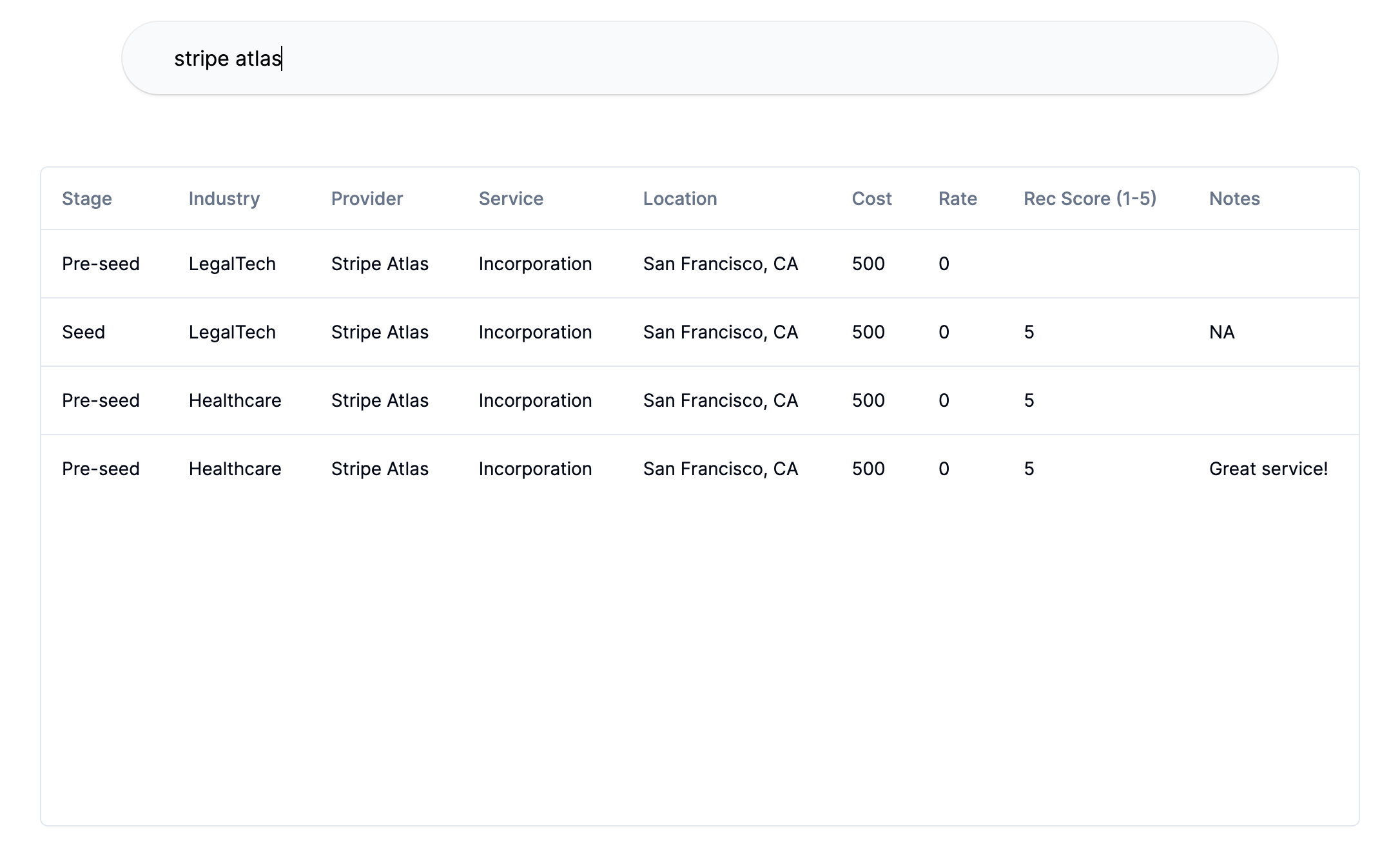
Task: Click Rate '0' in the Seed row
Action: pyautogui.click(x=944, y=332)
